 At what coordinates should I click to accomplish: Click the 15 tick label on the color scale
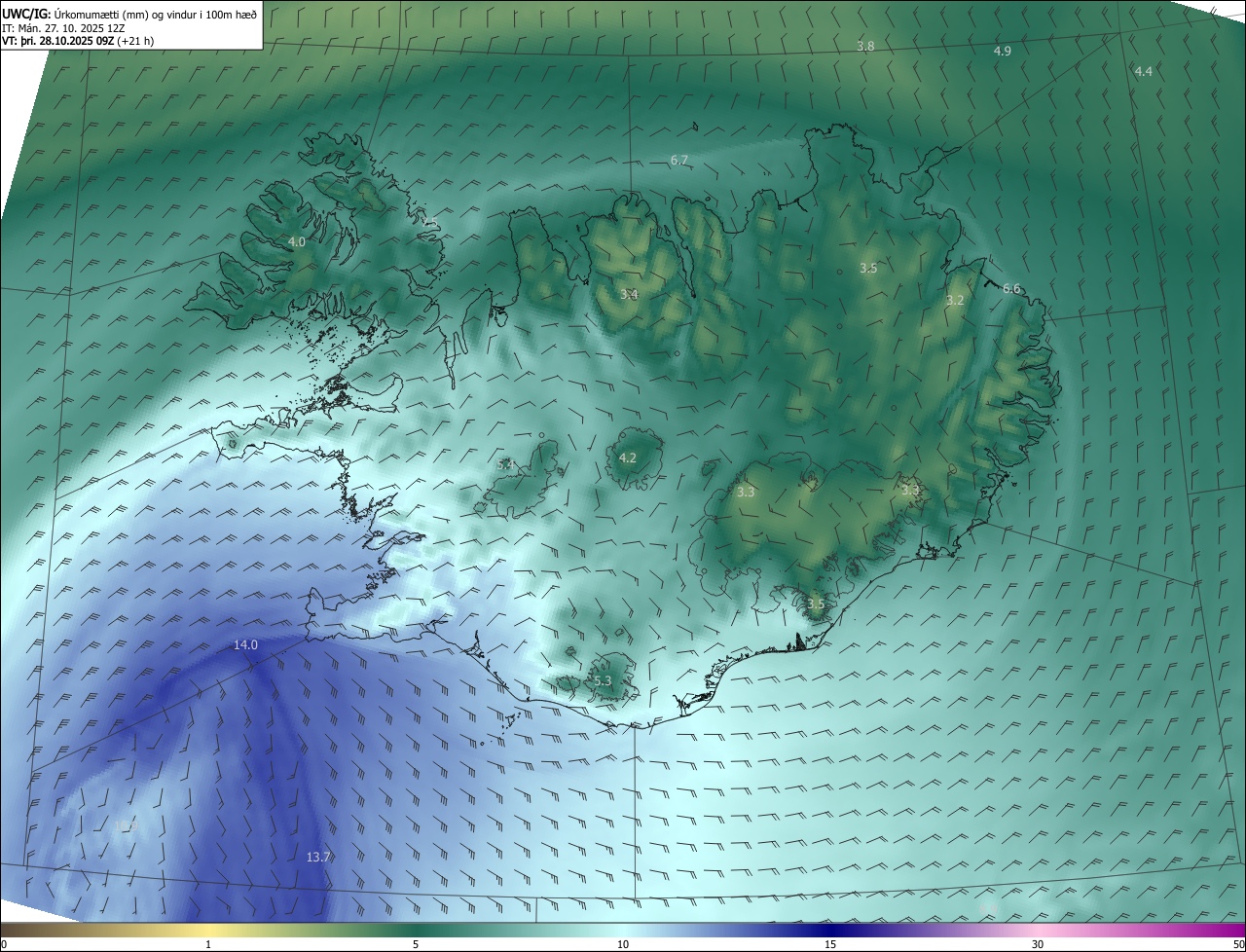(830, 944)
